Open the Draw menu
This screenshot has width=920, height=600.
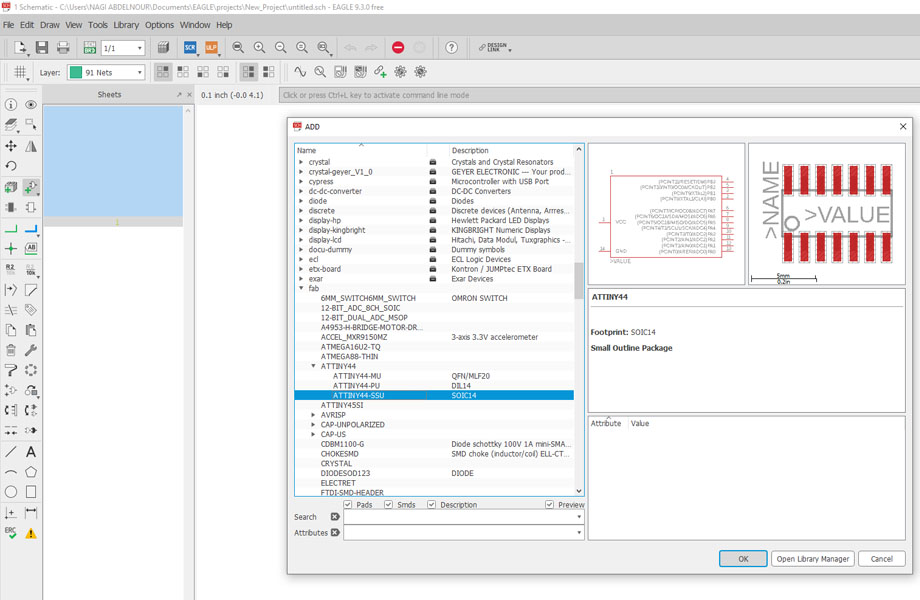coord(50,25)
